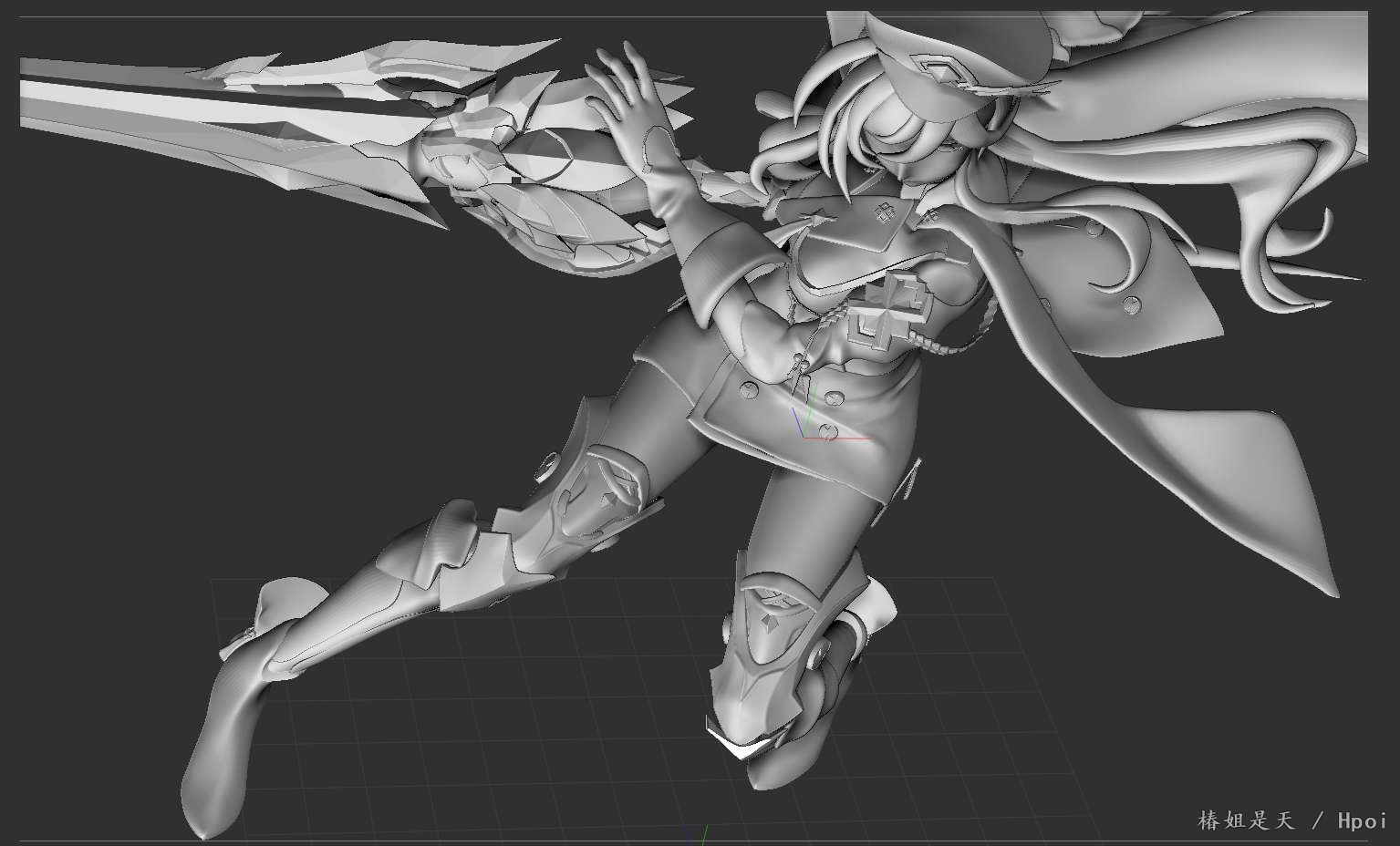Click the Chinese watermark text 椿姐是天
This screenshot has width=1400, height=846.
(x=1246, y=820)
